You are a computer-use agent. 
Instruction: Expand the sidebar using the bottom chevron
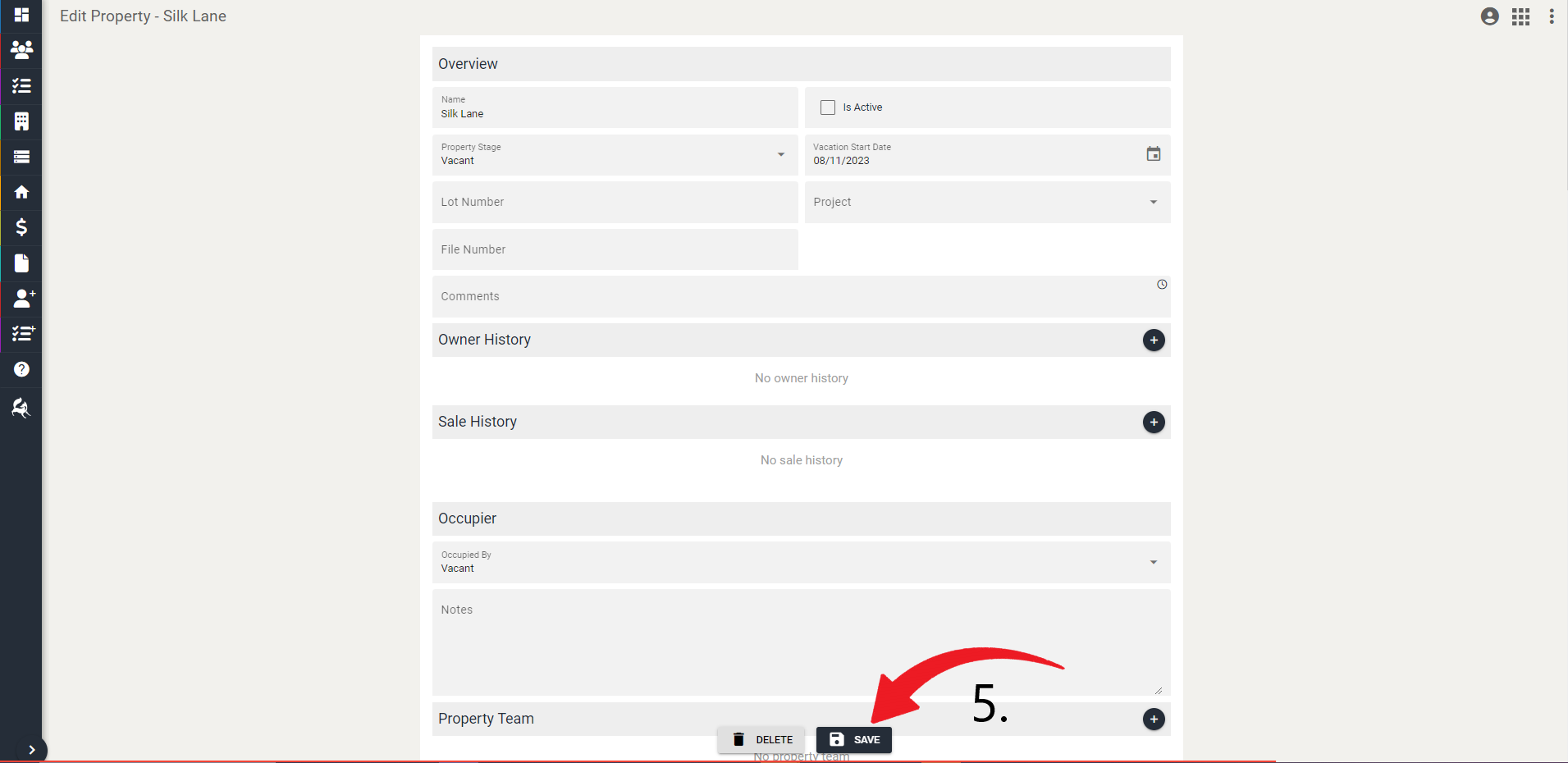point(33,749)
